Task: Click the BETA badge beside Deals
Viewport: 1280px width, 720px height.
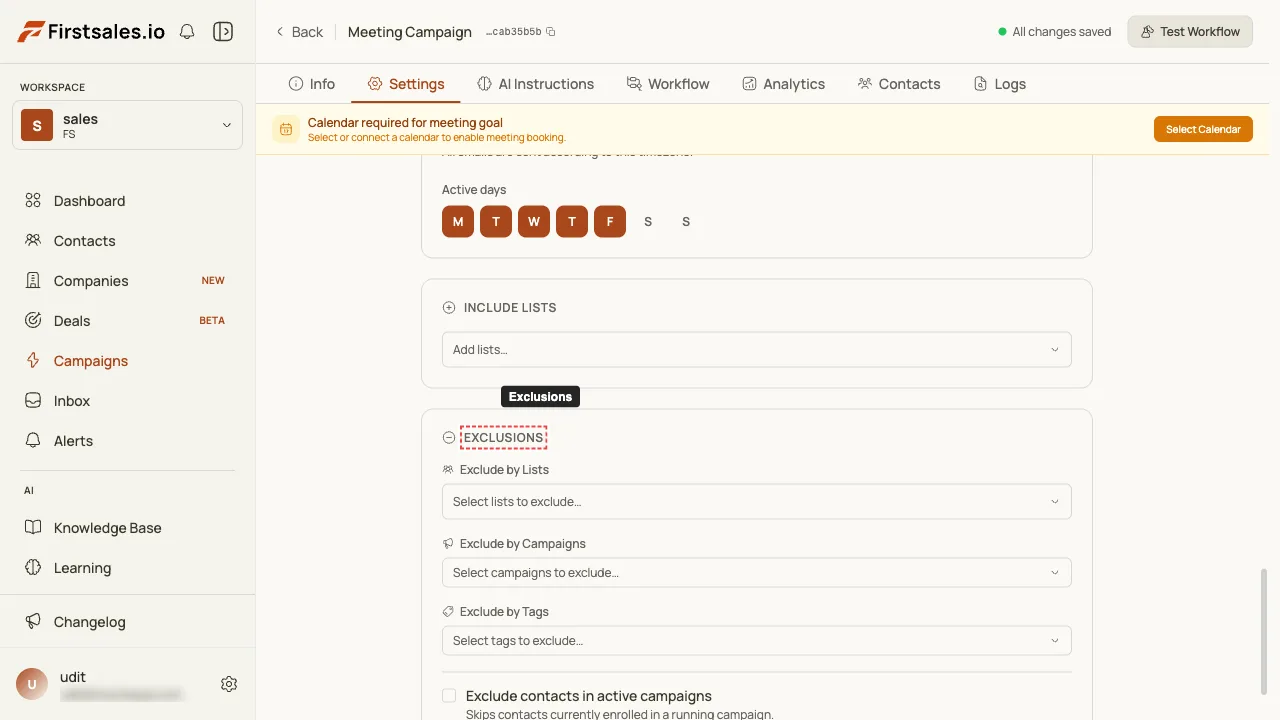Action: (x=212, y=321)
